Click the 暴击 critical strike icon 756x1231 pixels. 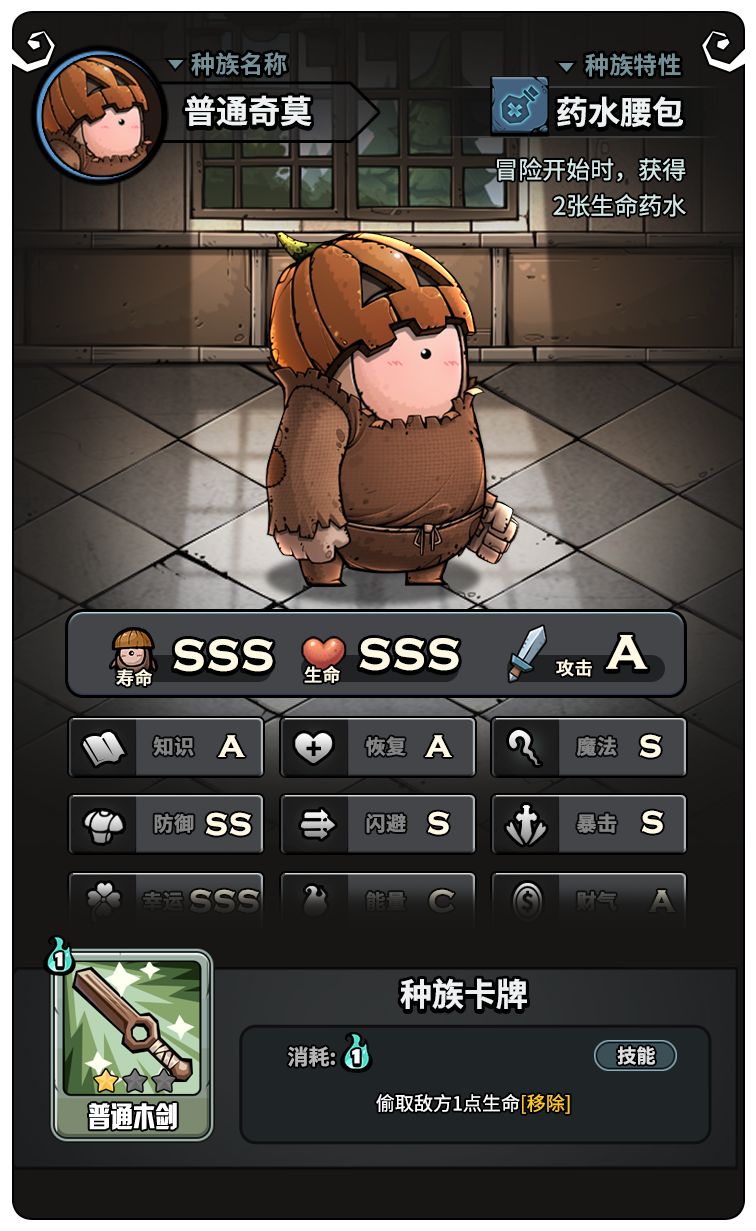(526, 824)
